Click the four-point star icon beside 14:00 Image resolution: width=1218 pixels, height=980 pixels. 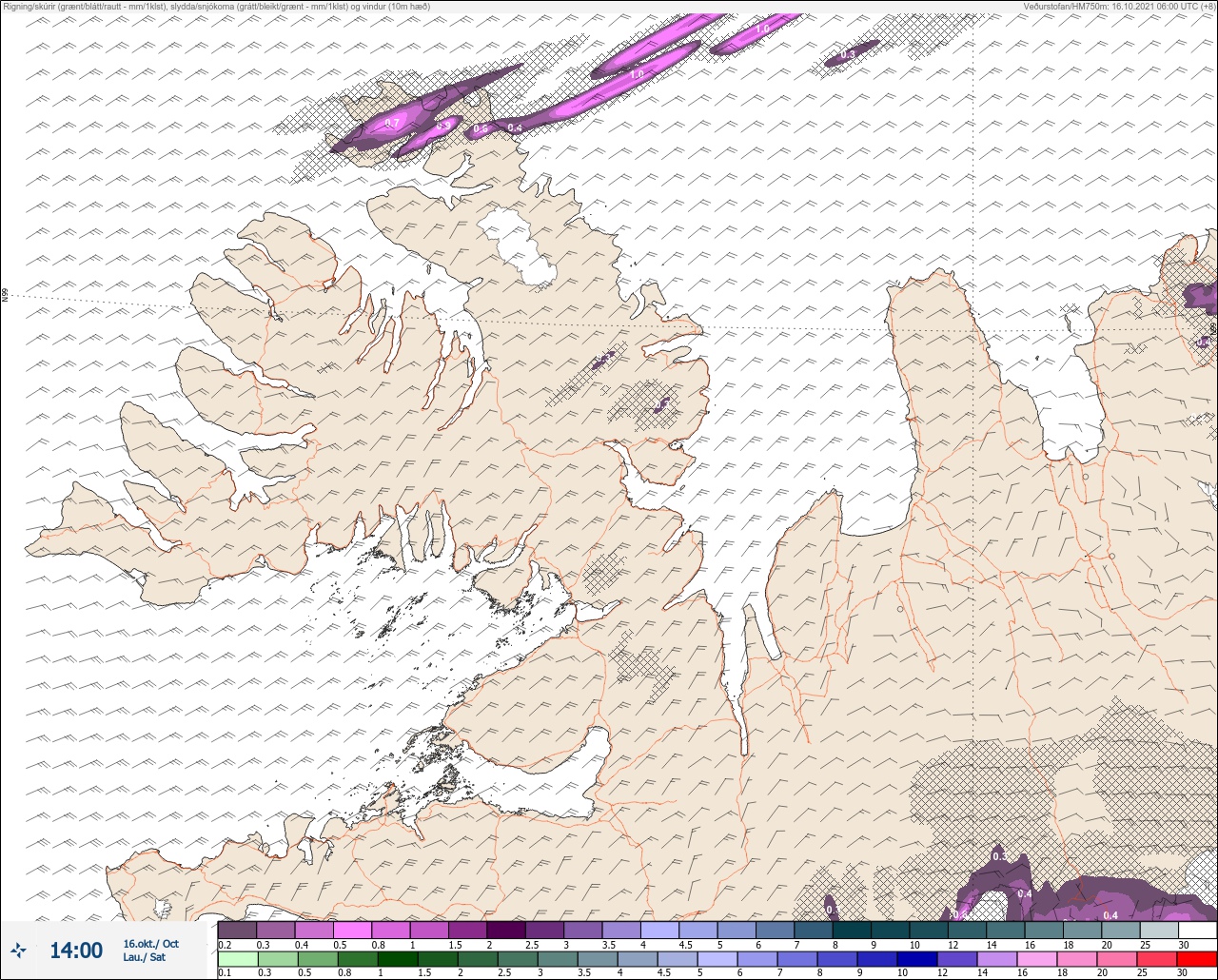point(19,950)
